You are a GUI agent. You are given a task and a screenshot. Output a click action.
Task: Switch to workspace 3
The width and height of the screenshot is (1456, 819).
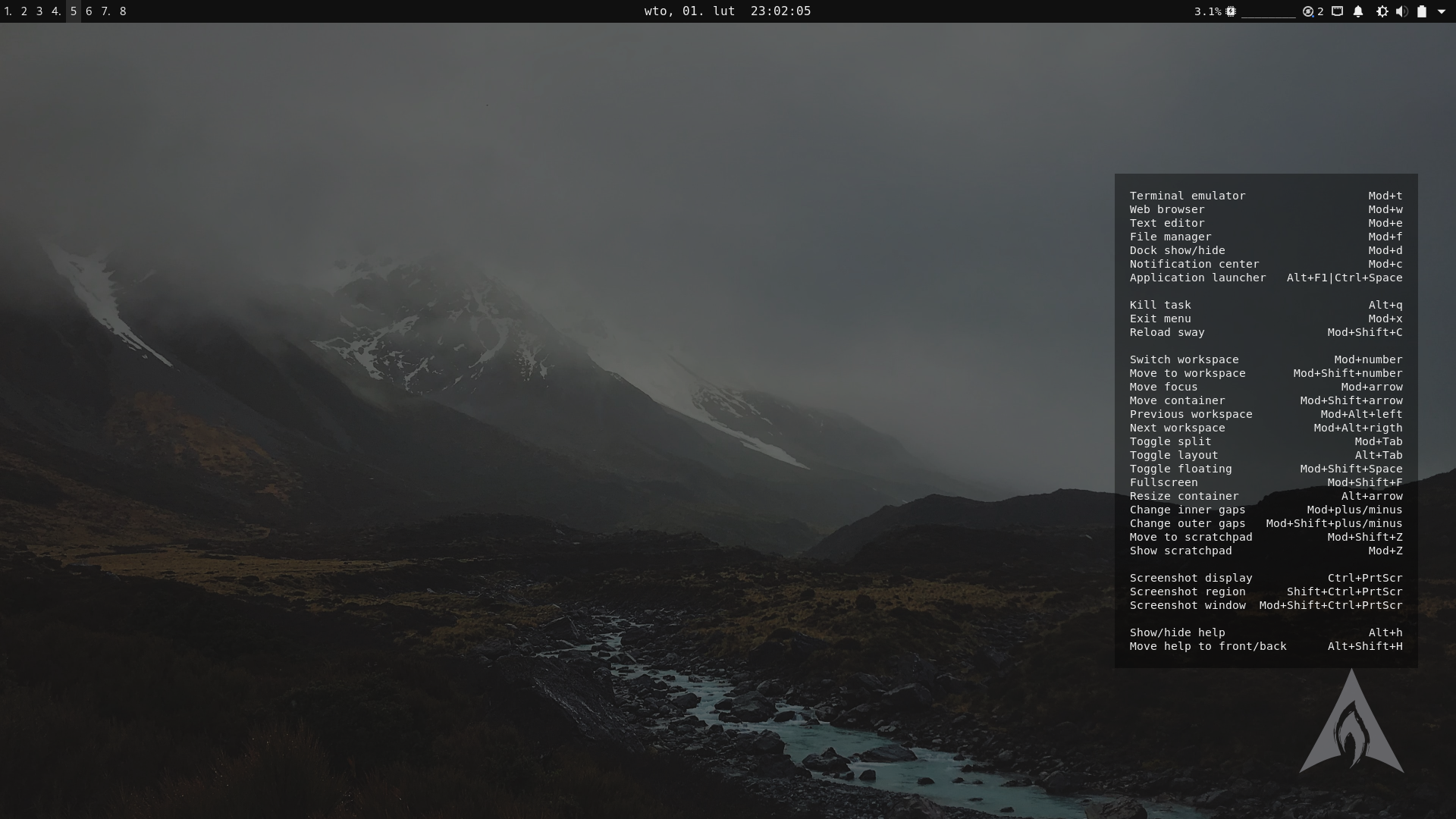39,11
